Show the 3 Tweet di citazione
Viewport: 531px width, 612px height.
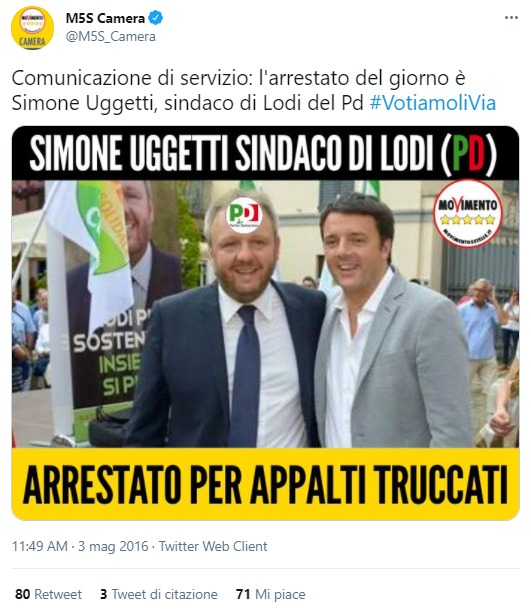point(159,594)
